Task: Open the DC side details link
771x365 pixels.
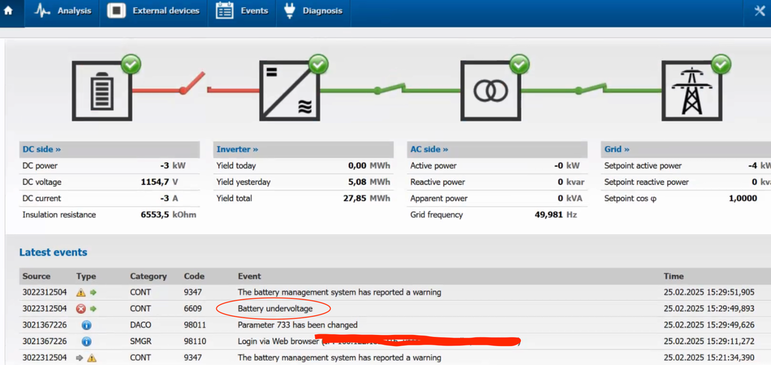Action: [42, 149]
